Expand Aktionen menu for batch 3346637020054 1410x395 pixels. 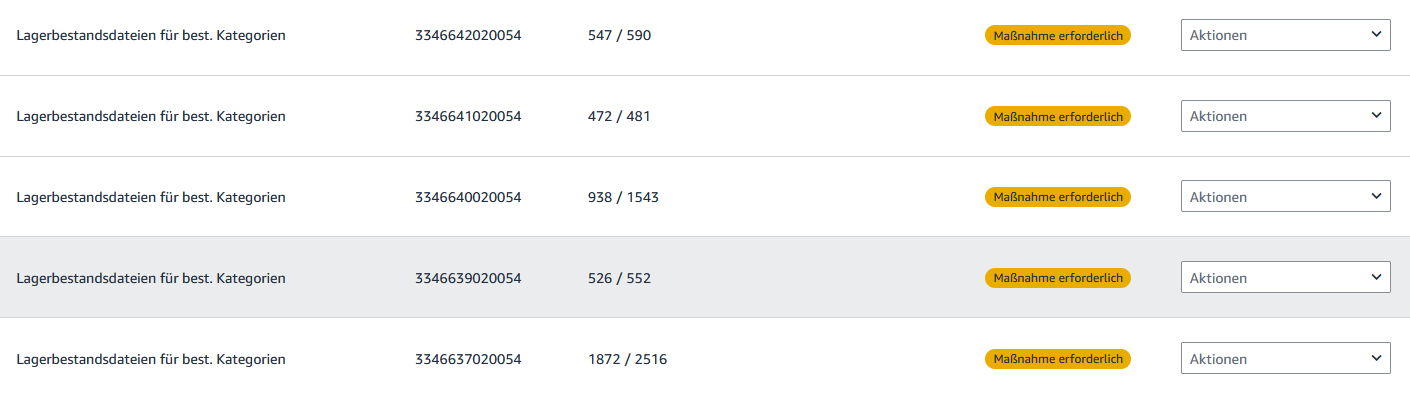tap(1285, 358)
